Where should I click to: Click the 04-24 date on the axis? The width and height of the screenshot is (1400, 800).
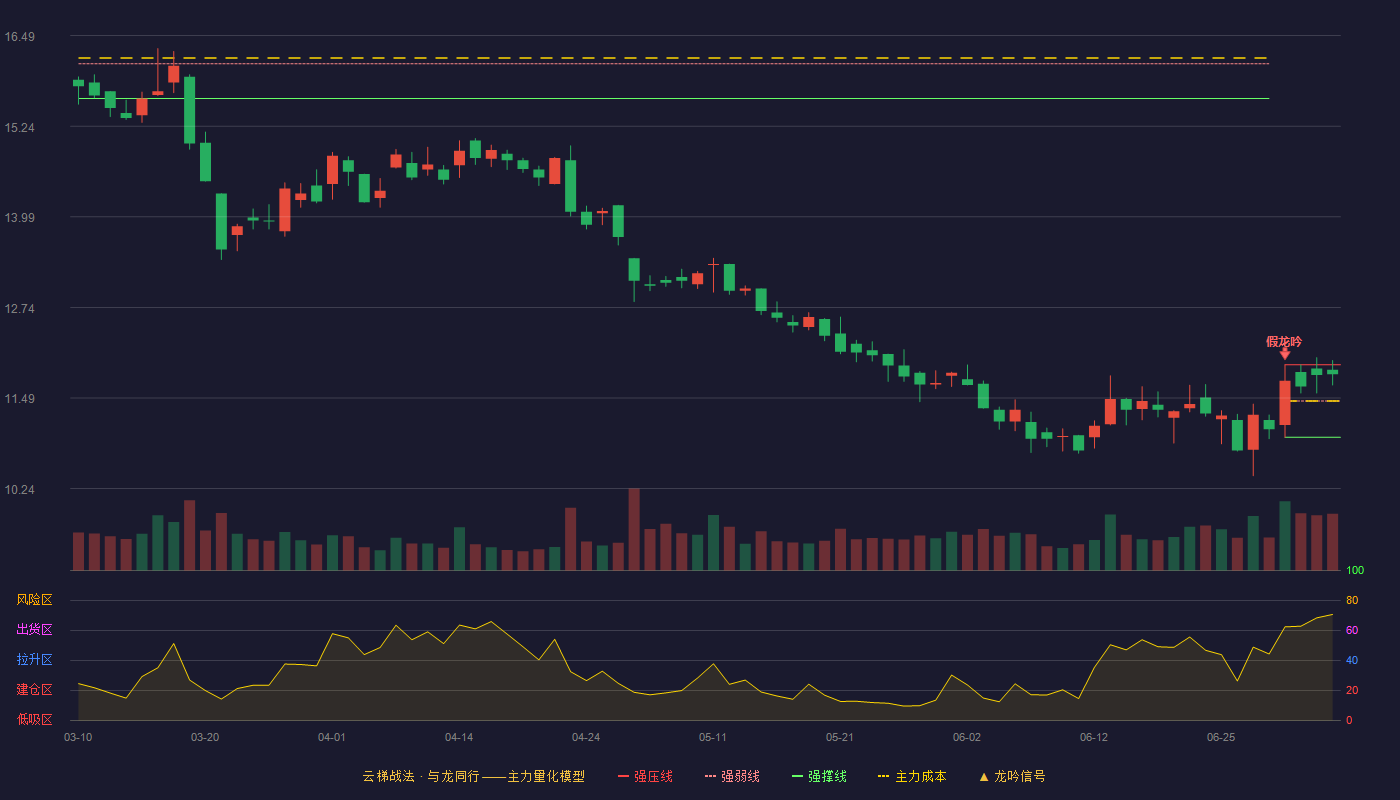point(586,737)
